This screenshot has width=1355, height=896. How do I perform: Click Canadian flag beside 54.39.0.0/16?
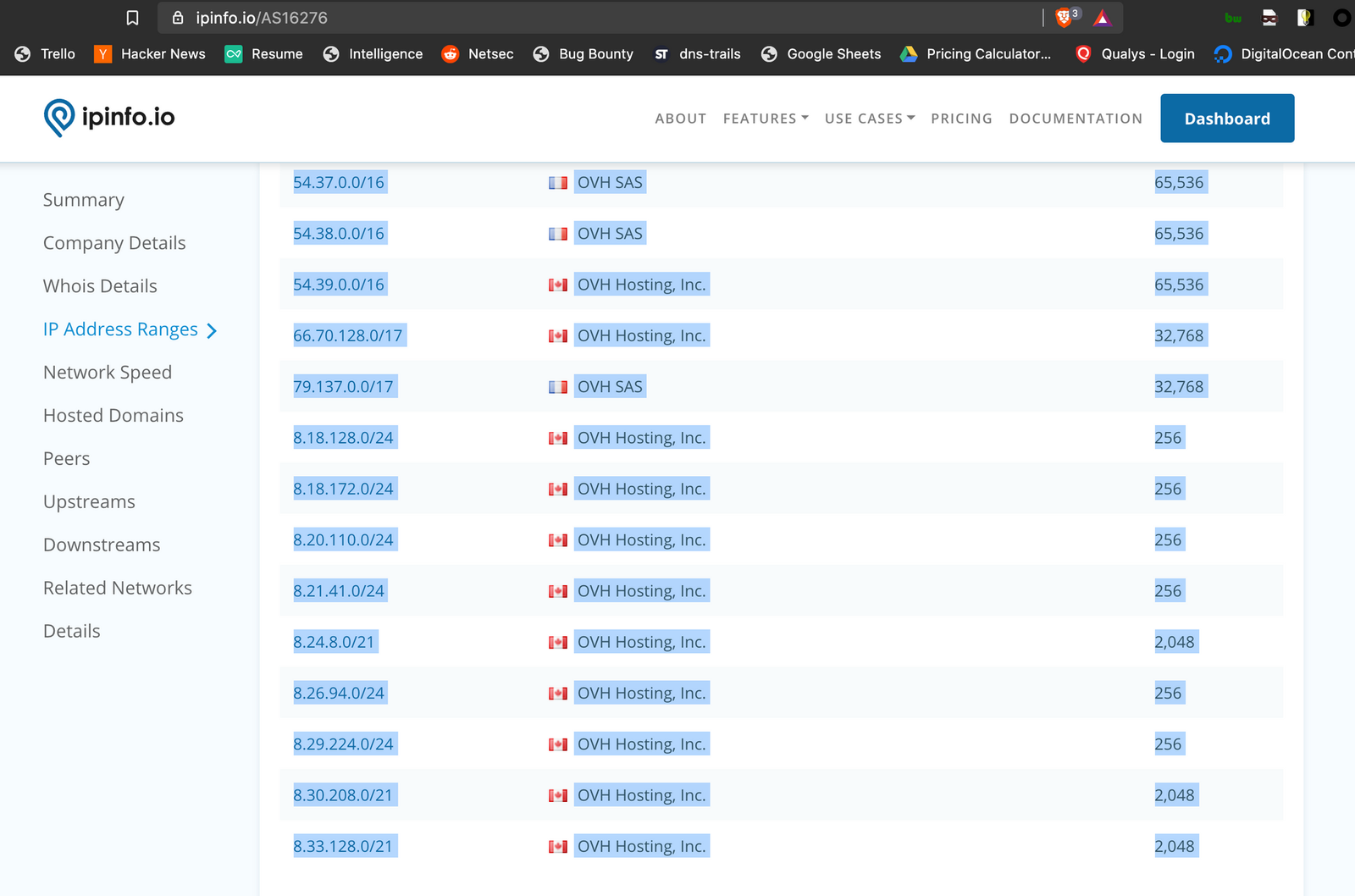click(x=558, y=285)
